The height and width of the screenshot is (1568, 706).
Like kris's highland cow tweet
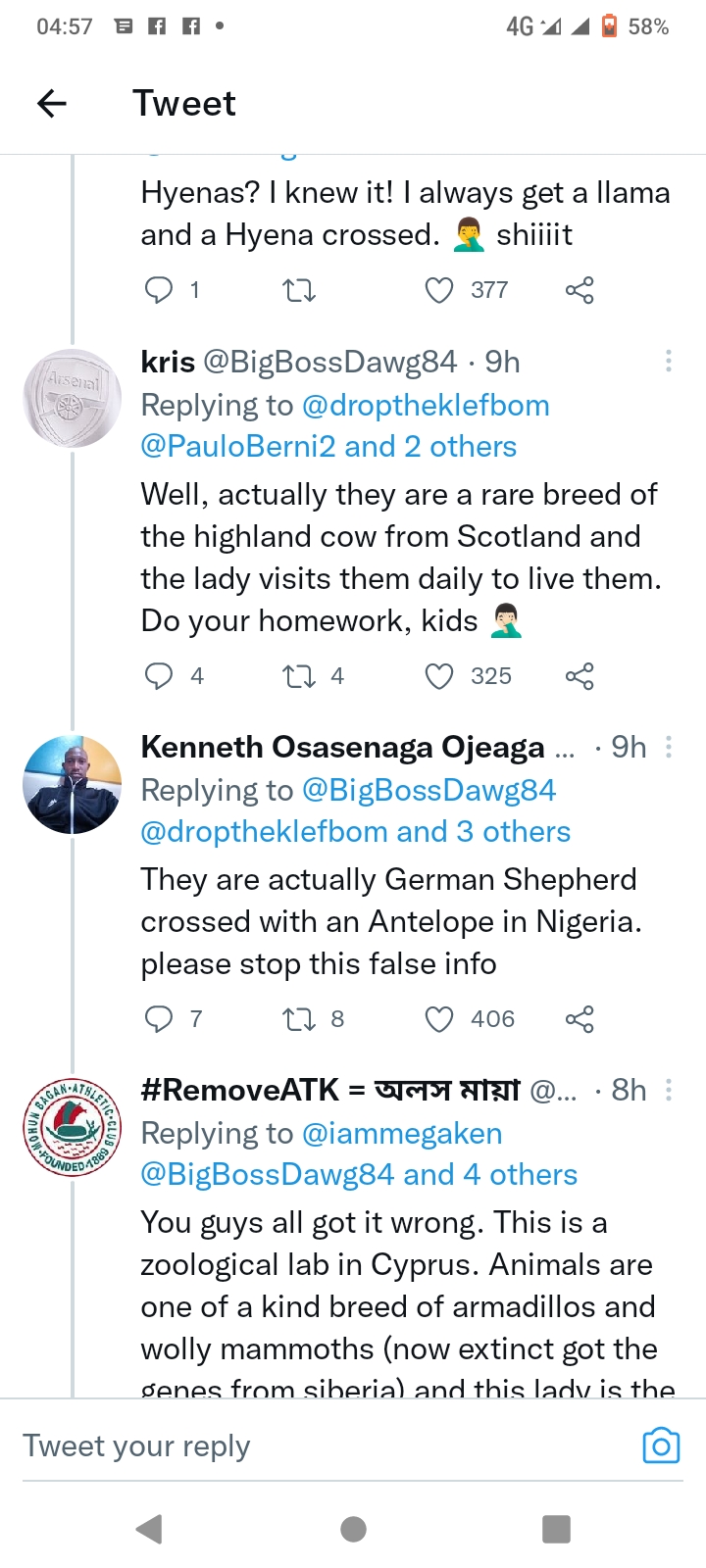[x=439, y=676]
